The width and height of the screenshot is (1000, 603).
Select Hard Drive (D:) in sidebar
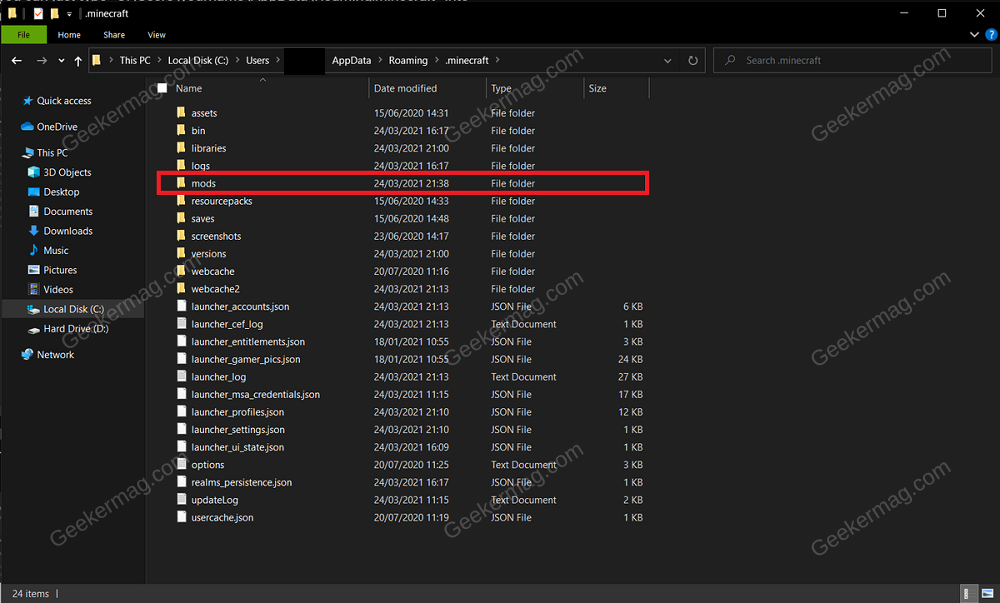tap(76, 329)
